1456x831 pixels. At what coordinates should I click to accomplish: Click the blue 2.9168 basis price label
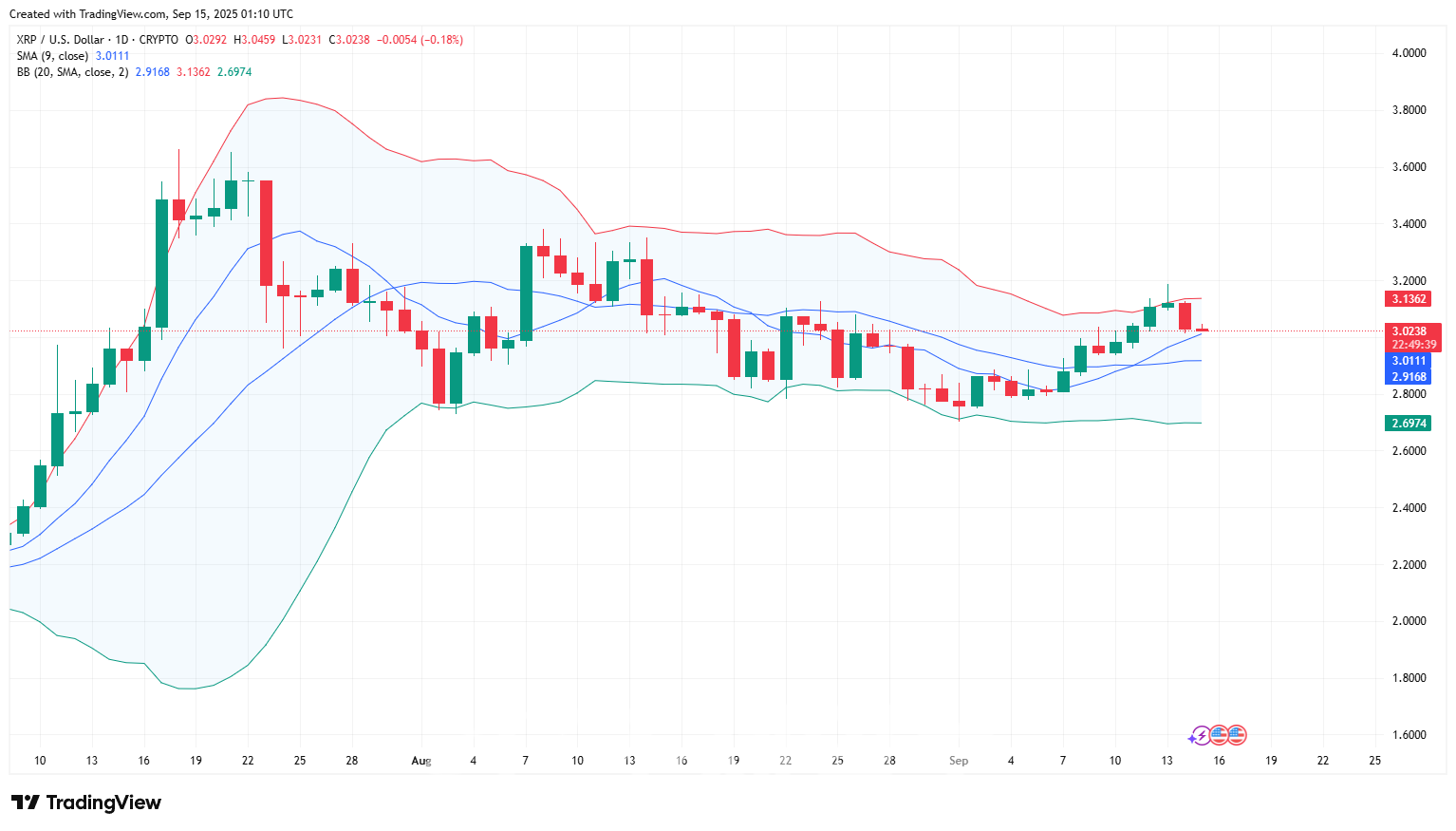point(1409,377)
